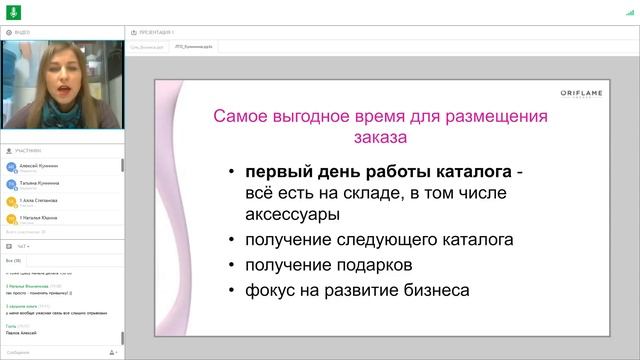Click the avatar of Наталья Юдина
The width and height of the screenshot is (640, 360).
point(11,219)
